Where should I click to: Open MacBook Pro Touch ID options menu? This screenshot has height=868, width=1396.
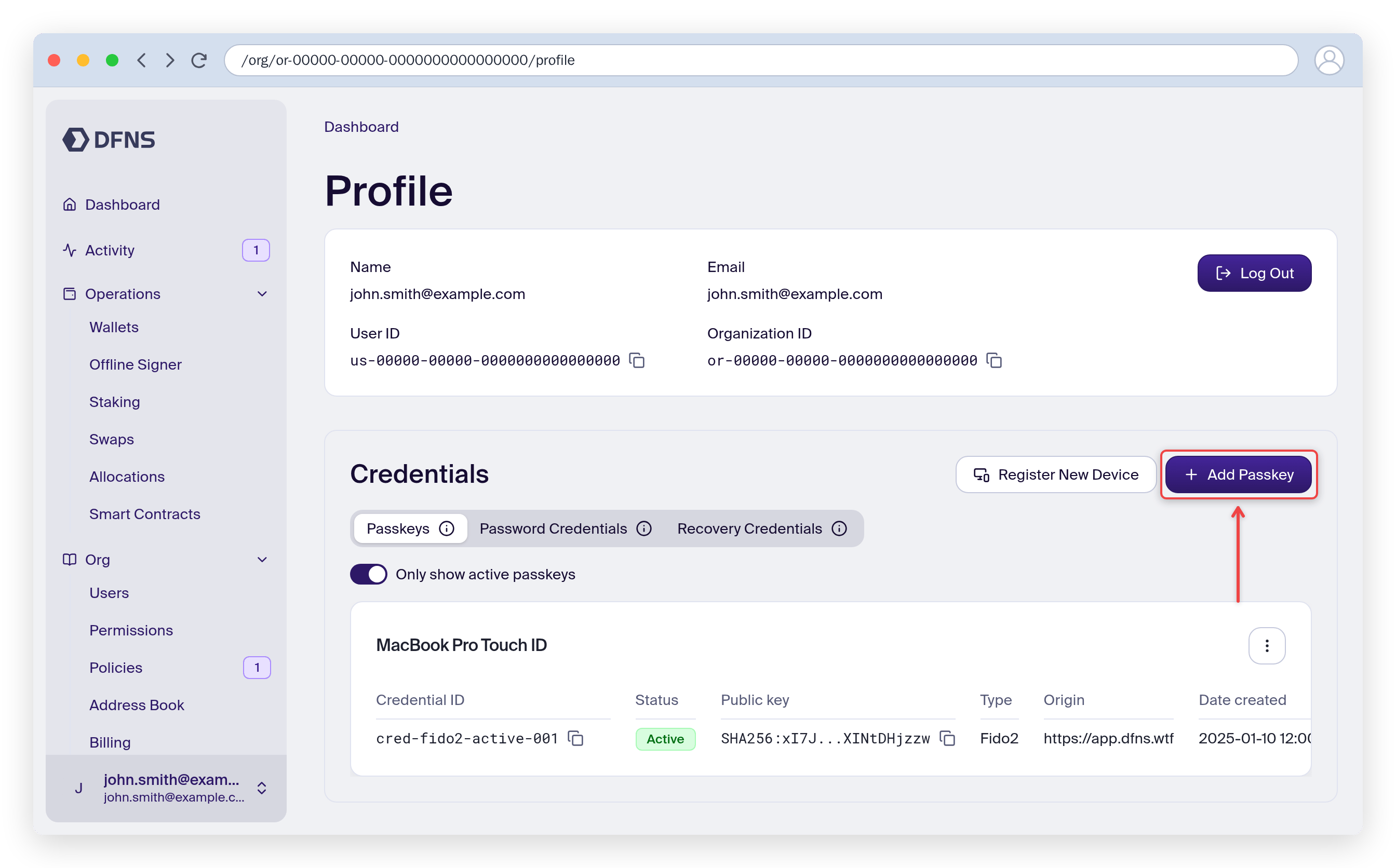(x=1266, y=646)
